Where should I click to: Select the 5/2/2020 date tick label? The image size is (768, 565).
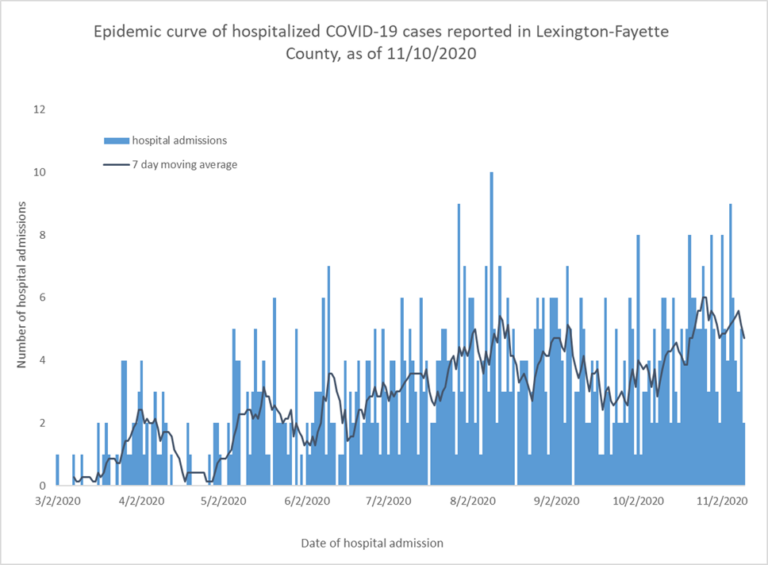pos(224,500)
